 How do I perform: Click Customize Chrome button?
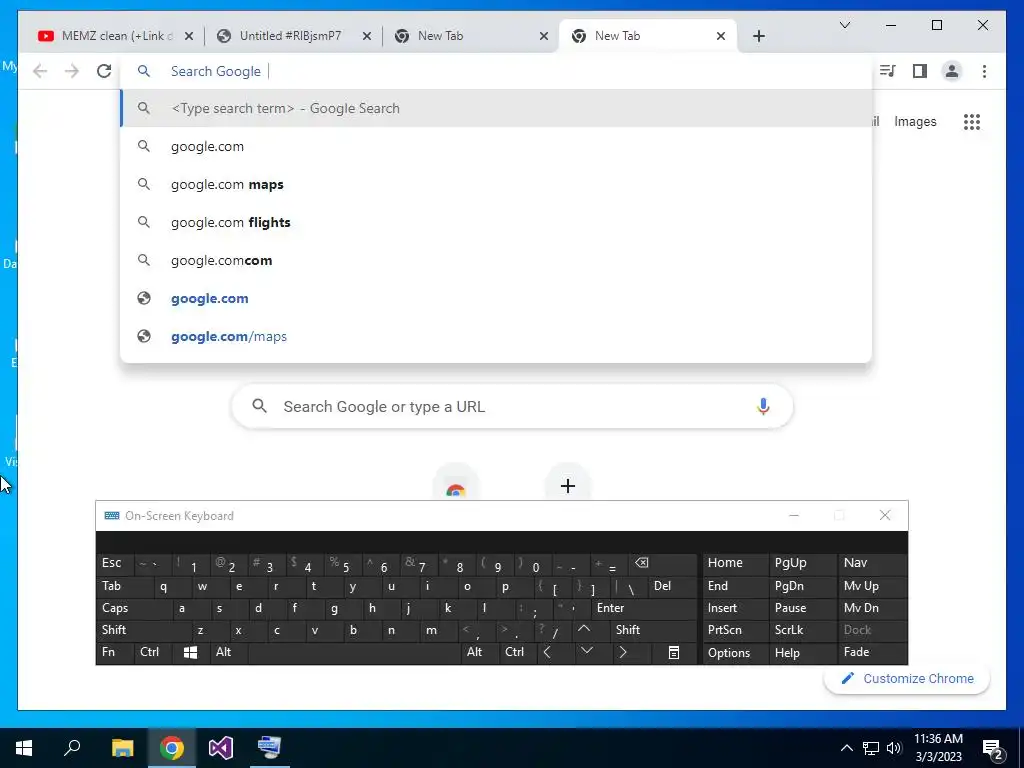point(906,679)
